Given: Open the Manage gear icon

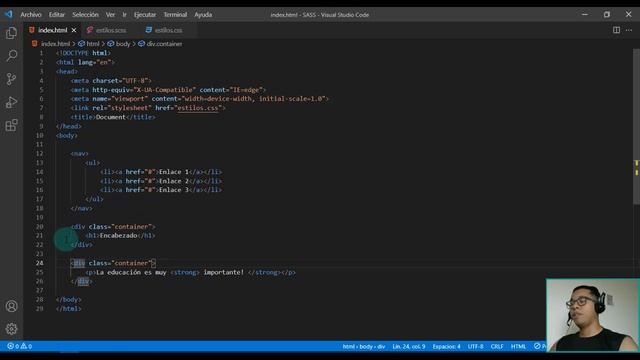Looking at the screenshot, I should point(11,329).
